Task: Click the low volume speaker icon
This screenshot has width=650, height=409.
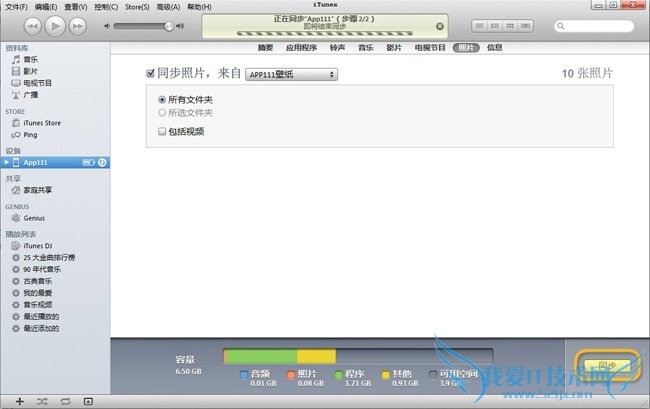Action: click(x=107, y=26)
